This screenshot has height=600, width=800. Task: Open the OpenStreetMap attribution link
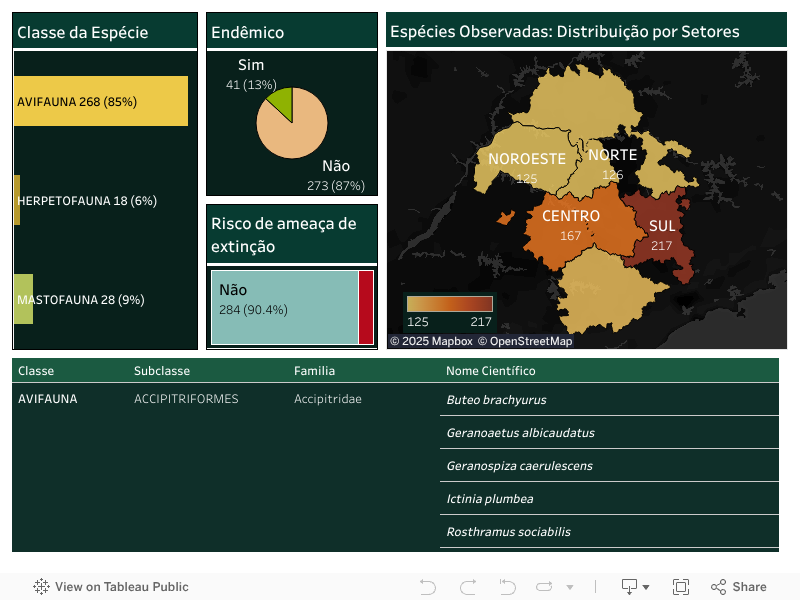[525, 341]
